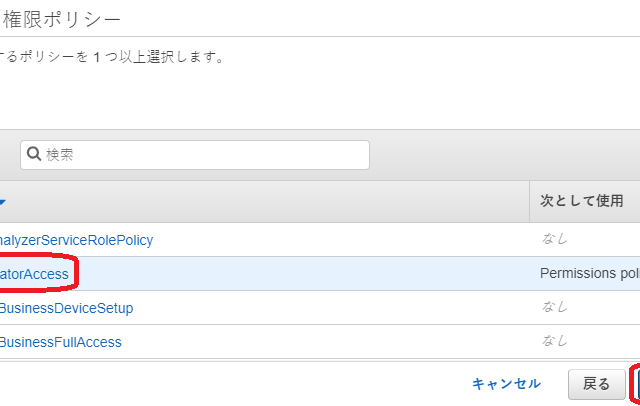The width and height of the screenshot is (640, 406).
Task: Focus the 検索 policy search field
Action: [200, 154]
